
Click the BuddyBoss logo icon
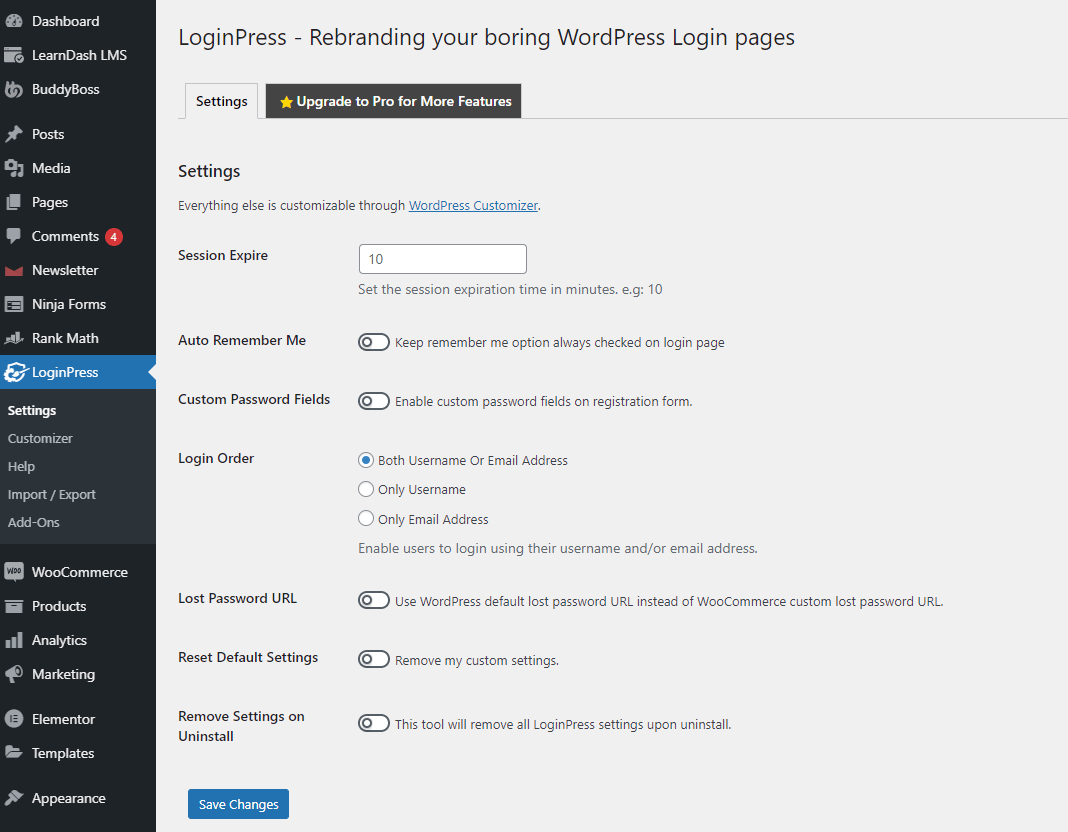(14, 89)
